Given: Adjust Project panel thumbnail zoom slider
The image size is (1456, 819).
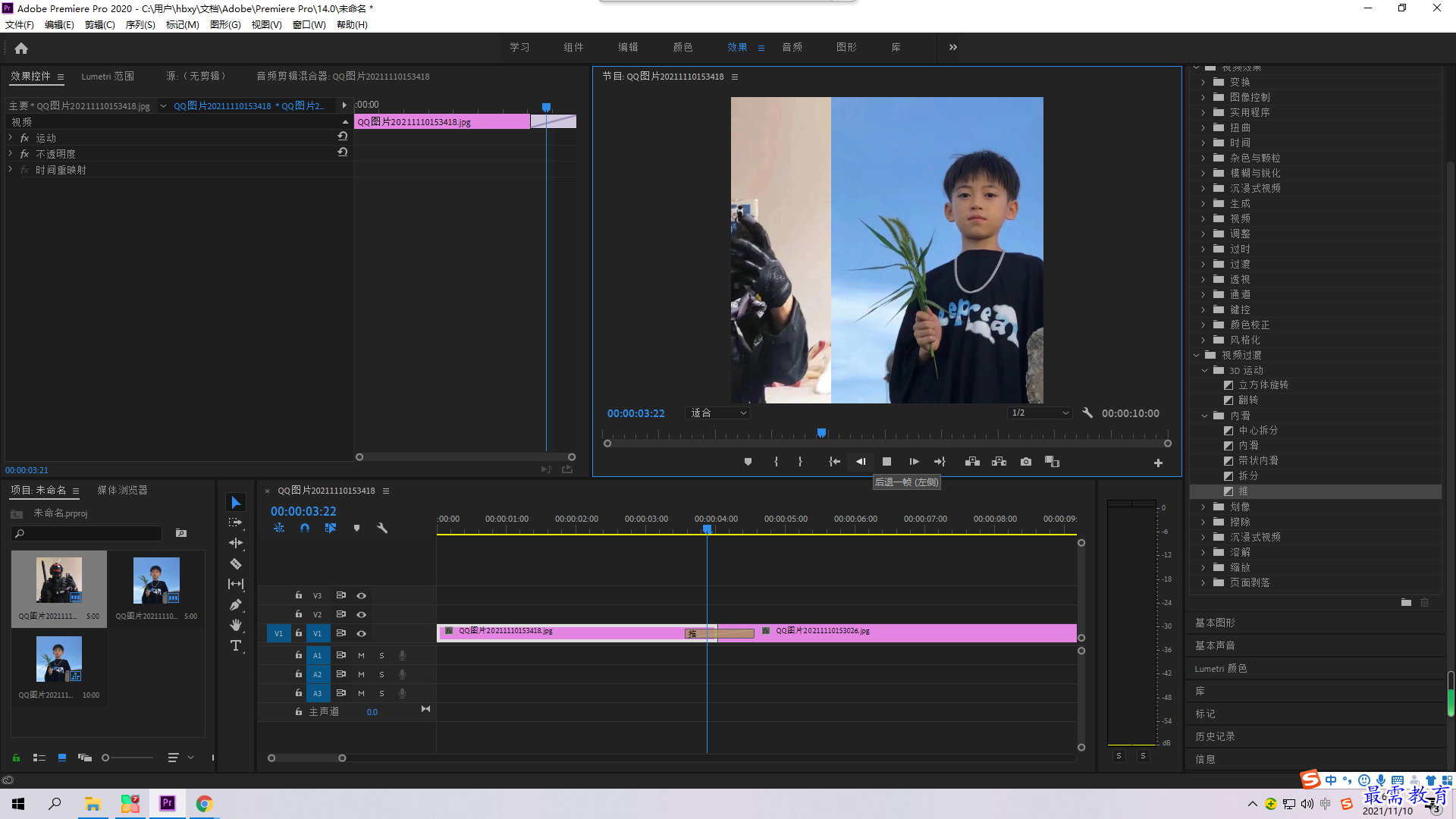Looking at the screenshot, I should [x=106, y=758].
